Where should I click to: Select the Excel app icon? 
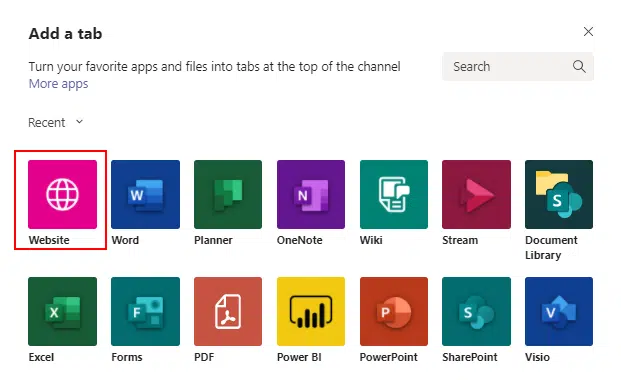coord(62,311)
